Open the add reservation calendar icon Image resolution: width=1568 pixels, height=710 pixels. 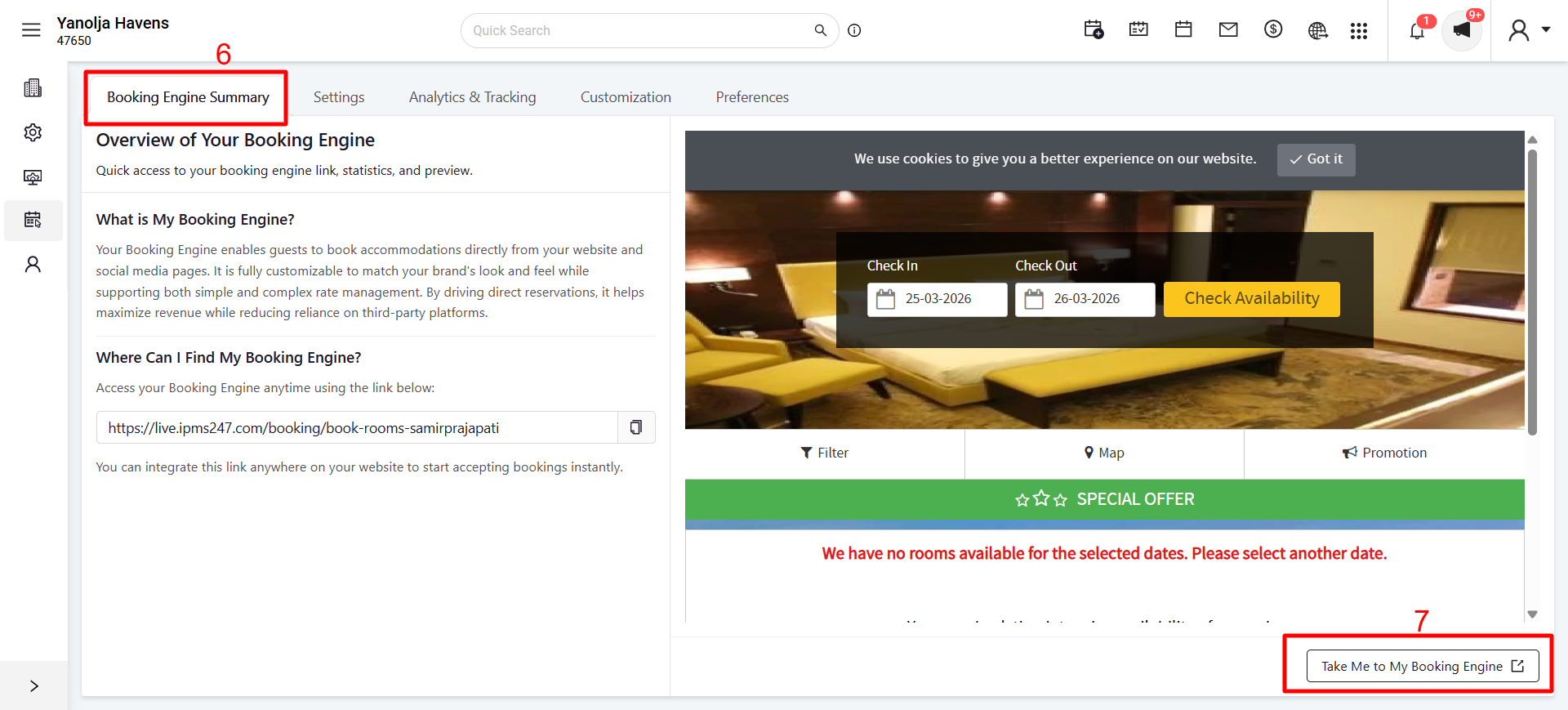[1094, 30]
